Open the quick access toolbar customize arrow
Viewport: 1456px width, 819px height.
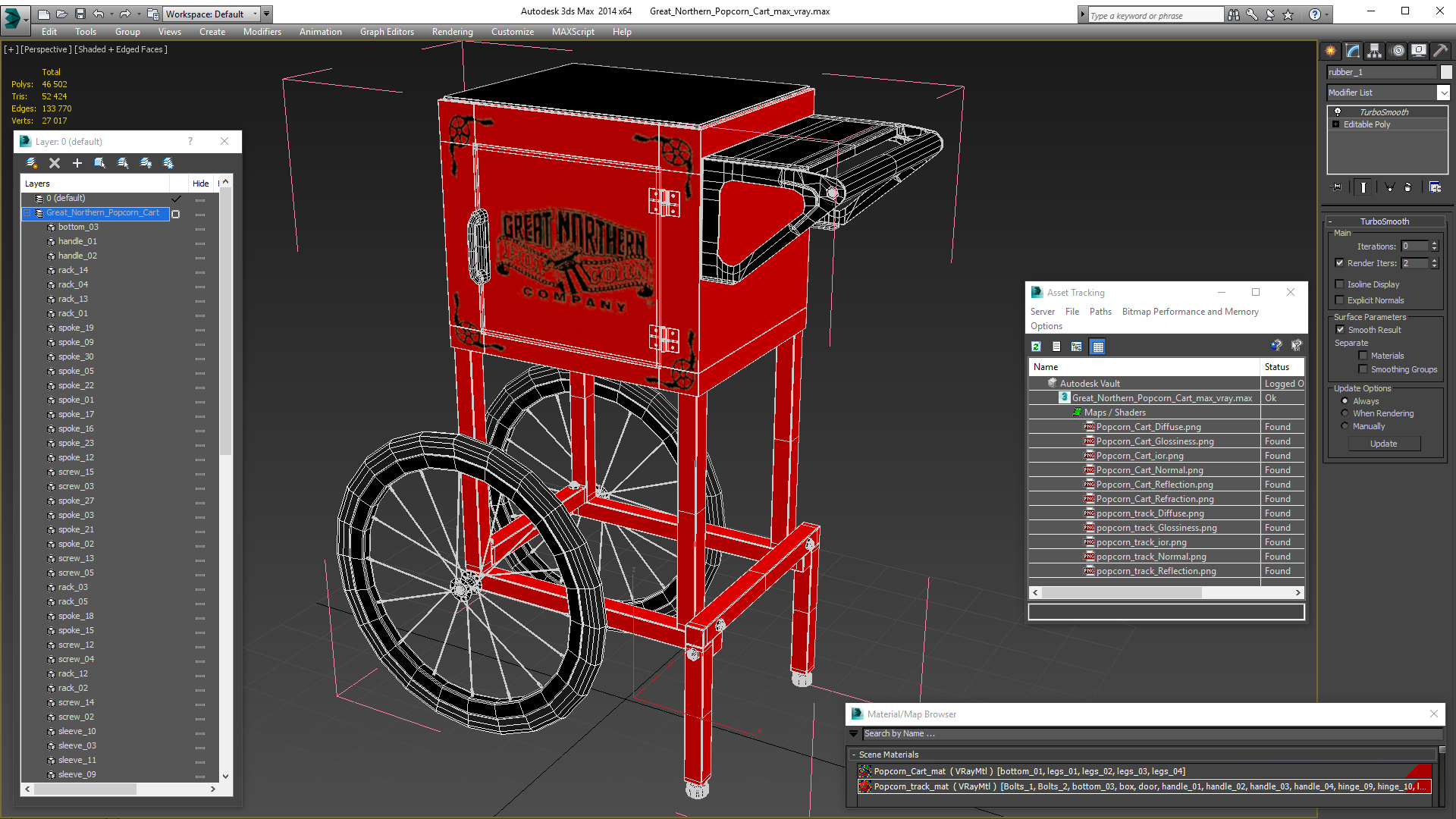(268, 14)
